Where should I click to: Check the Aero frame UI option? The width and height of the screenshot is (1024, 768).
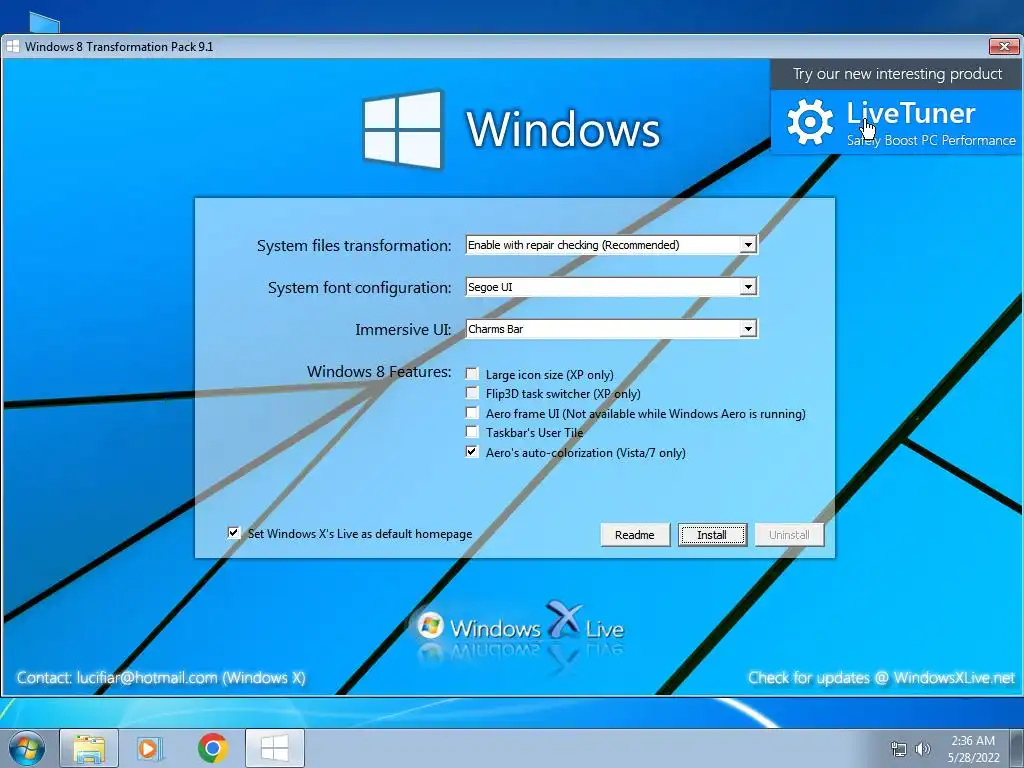point(472,412)
